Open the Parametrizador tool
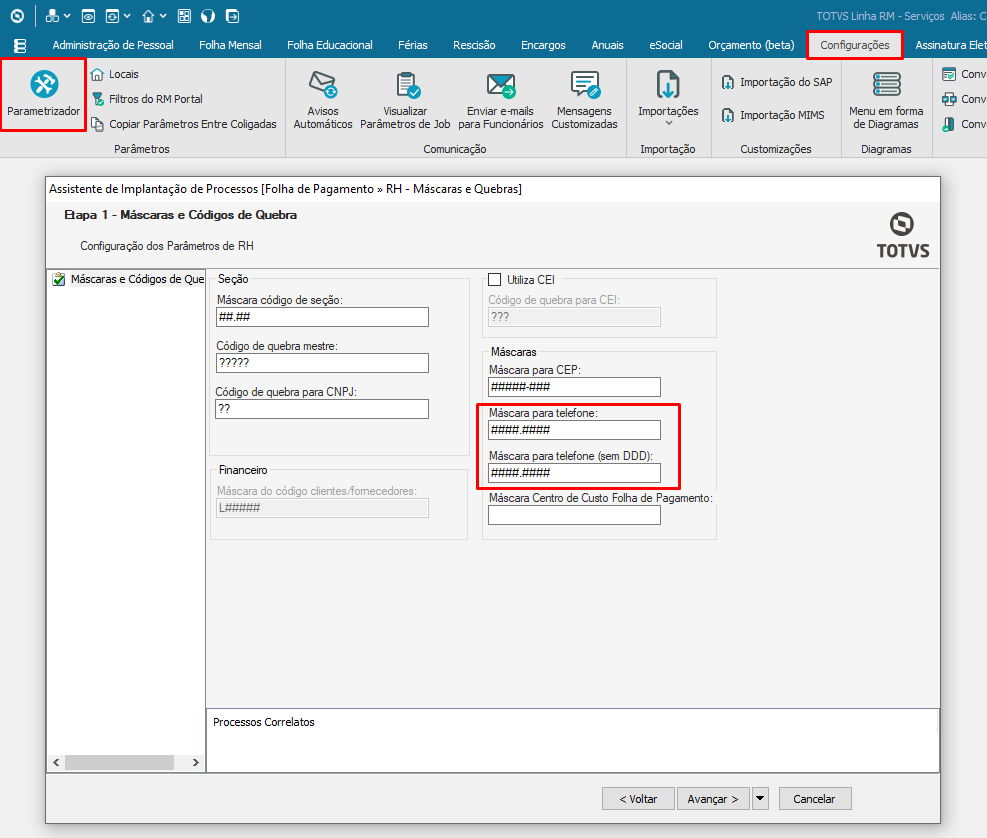Image resolution: width=987 pixels, height=838 pixels. (43, 94)
